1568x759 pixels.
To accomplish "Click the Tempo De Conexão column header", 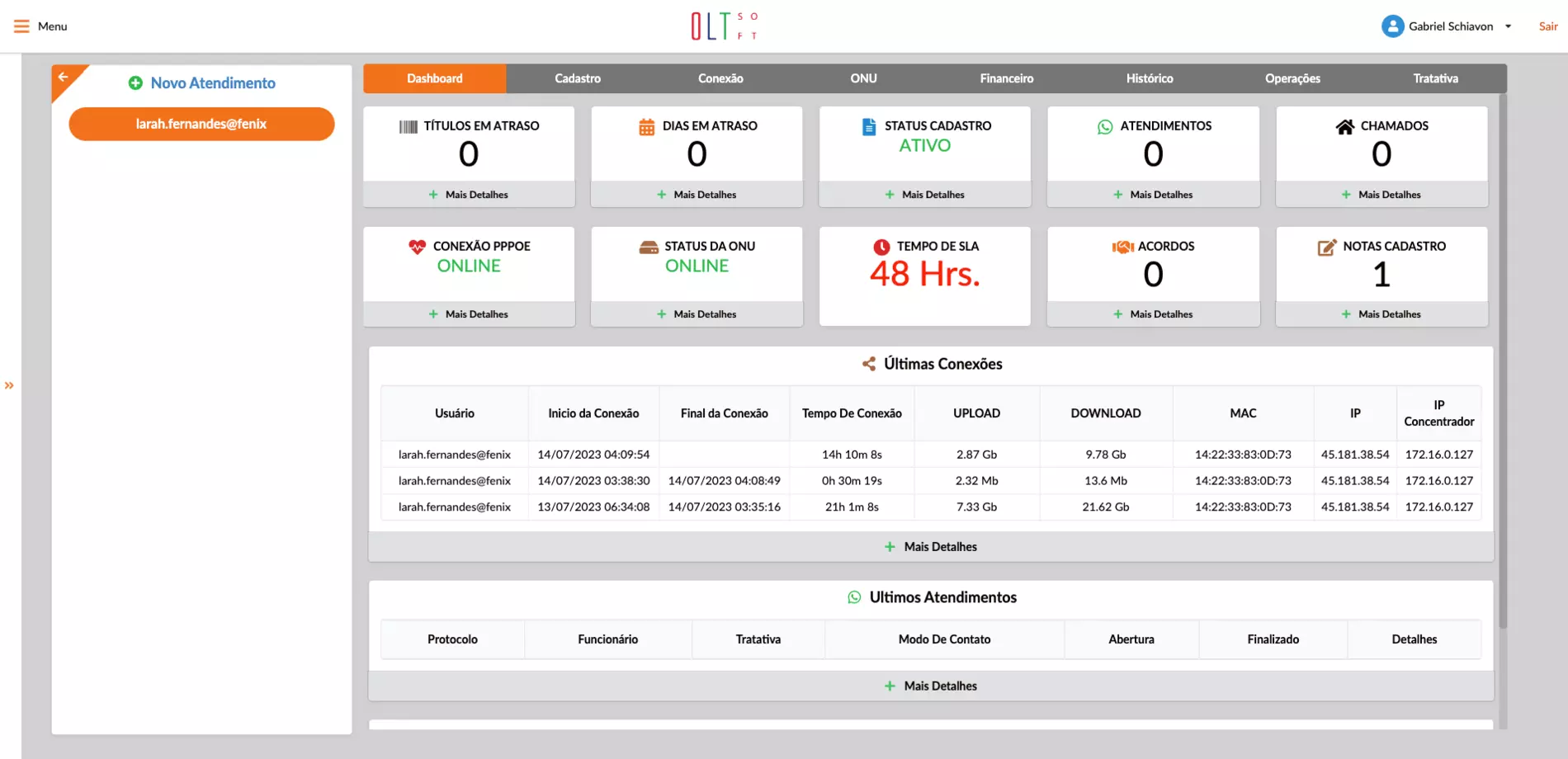I will click(852, 413).
